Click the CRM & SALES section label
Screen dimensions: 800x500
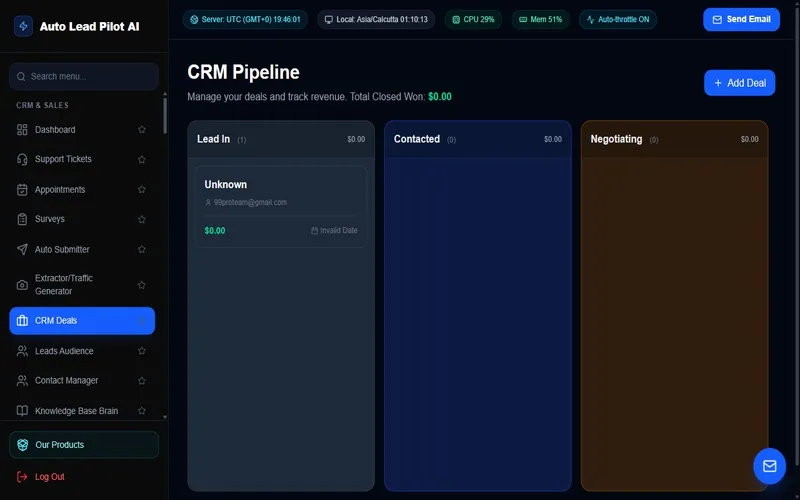pyautogui.click(x=42, y=106)
